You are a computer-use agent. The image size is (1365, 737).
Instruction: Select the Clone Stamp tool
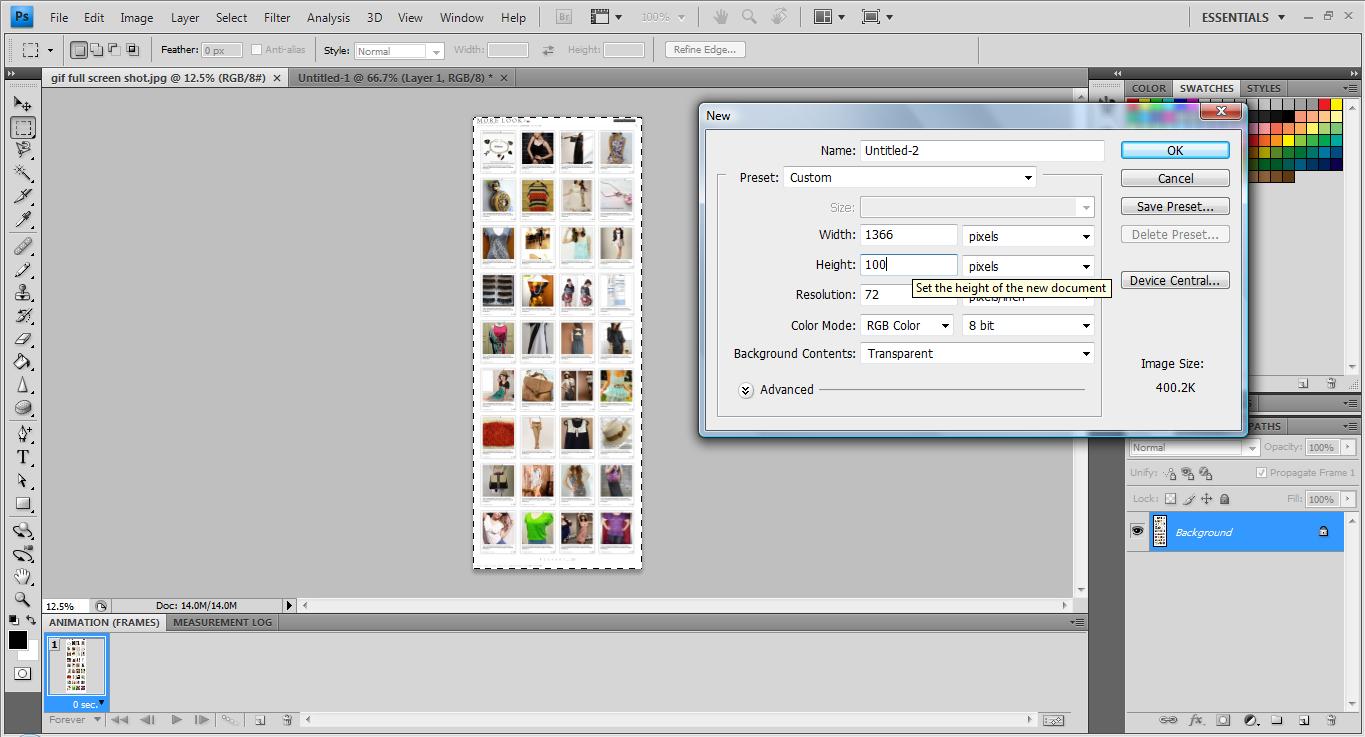click(22, 292)
